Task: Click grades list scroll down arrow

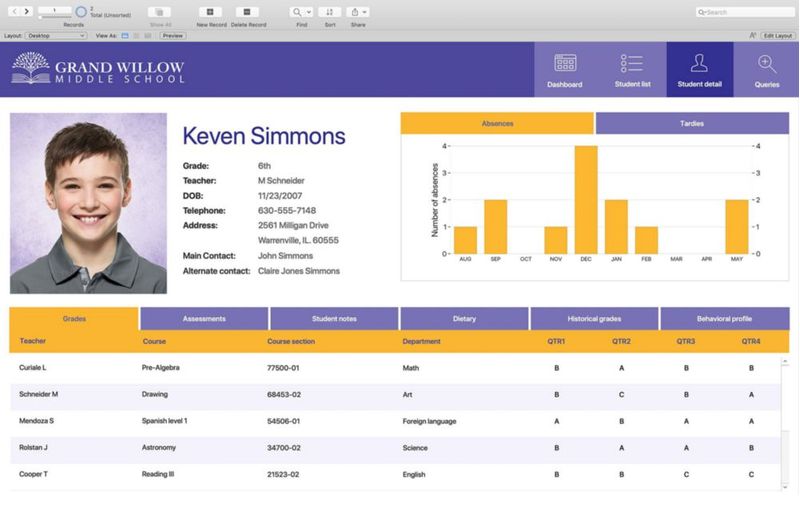Action: click(x=785, y=488)
